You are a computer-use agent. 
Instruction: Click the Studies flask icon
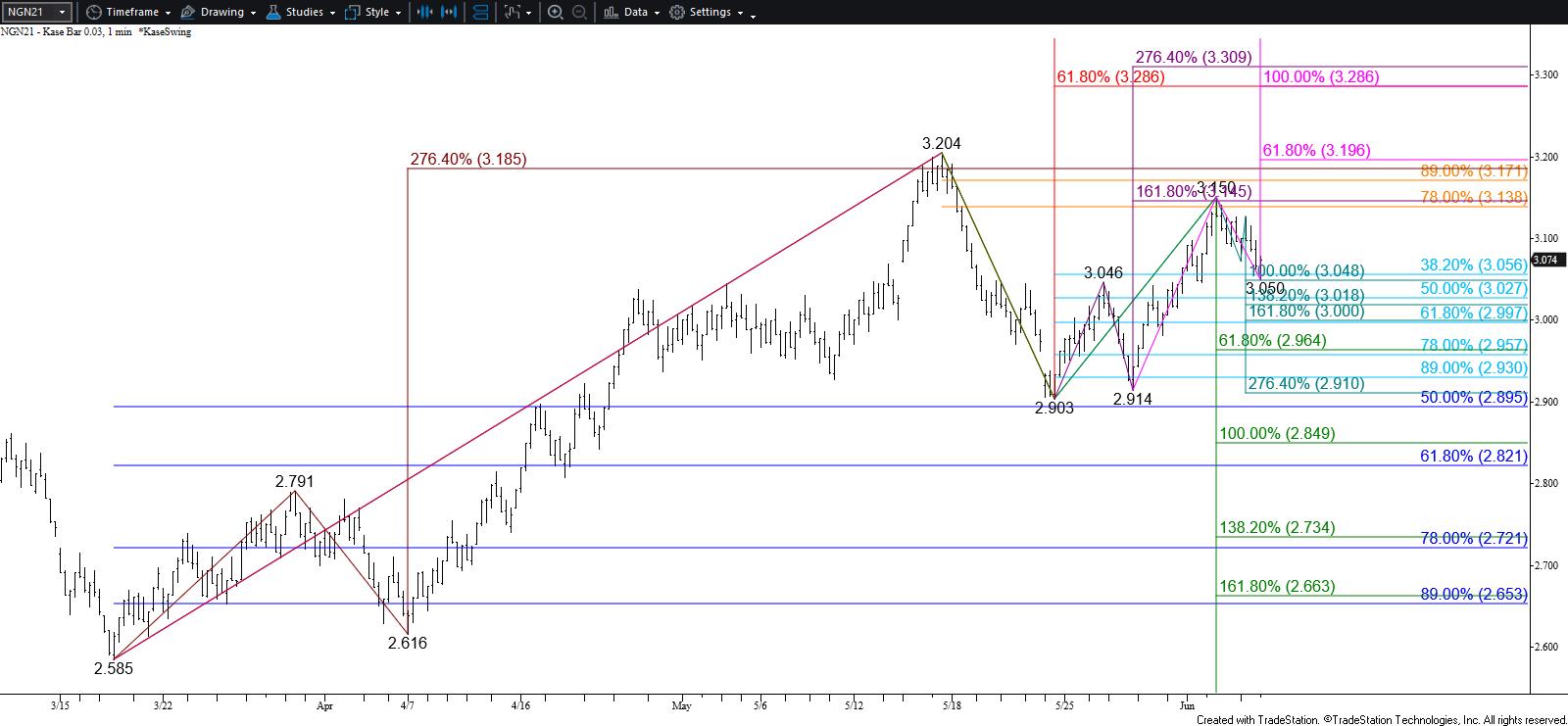271,12
